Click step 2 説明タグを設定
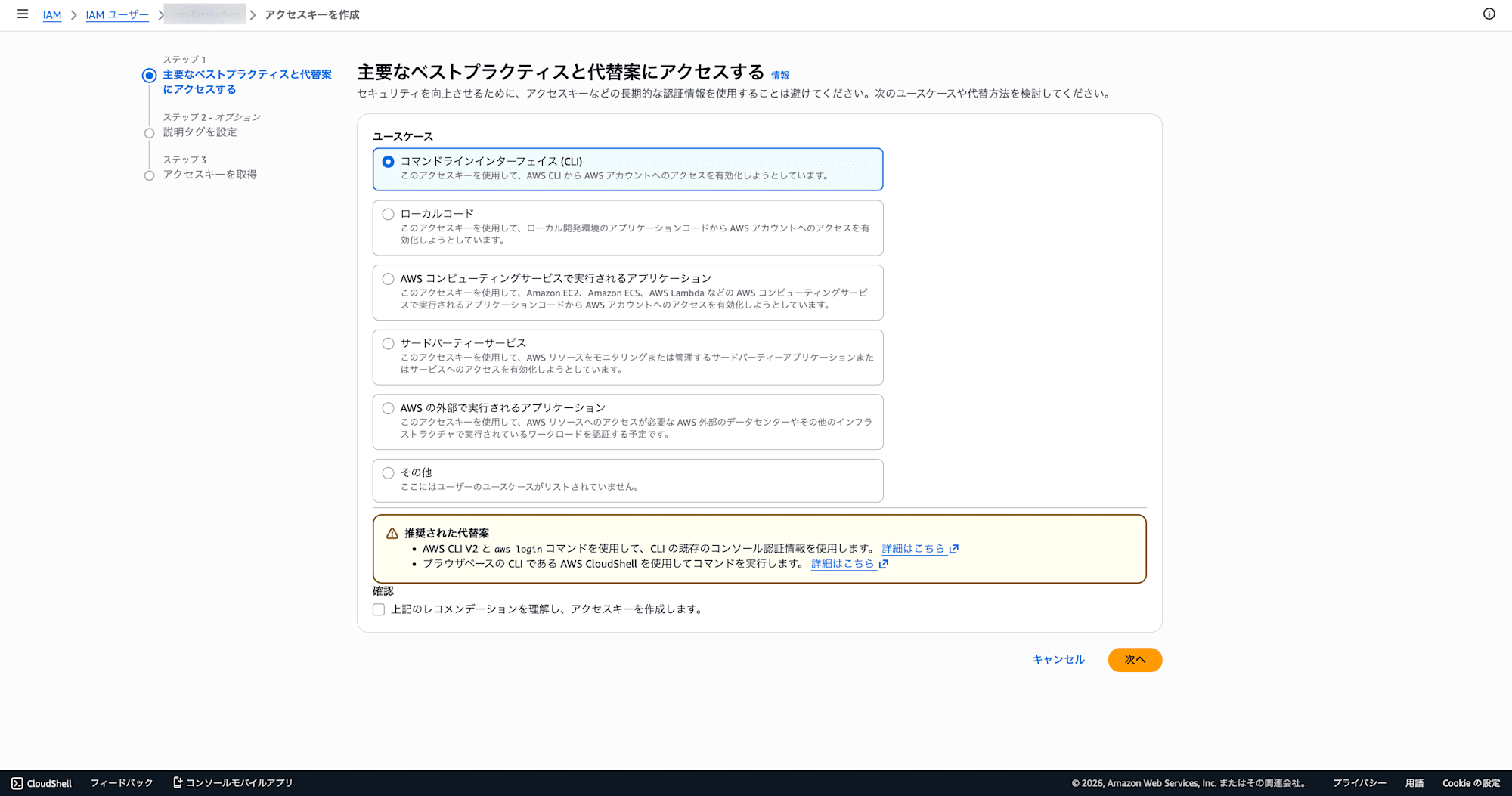Image resolution: width=1512 pixels, height=796 pixels. [200, 132]
